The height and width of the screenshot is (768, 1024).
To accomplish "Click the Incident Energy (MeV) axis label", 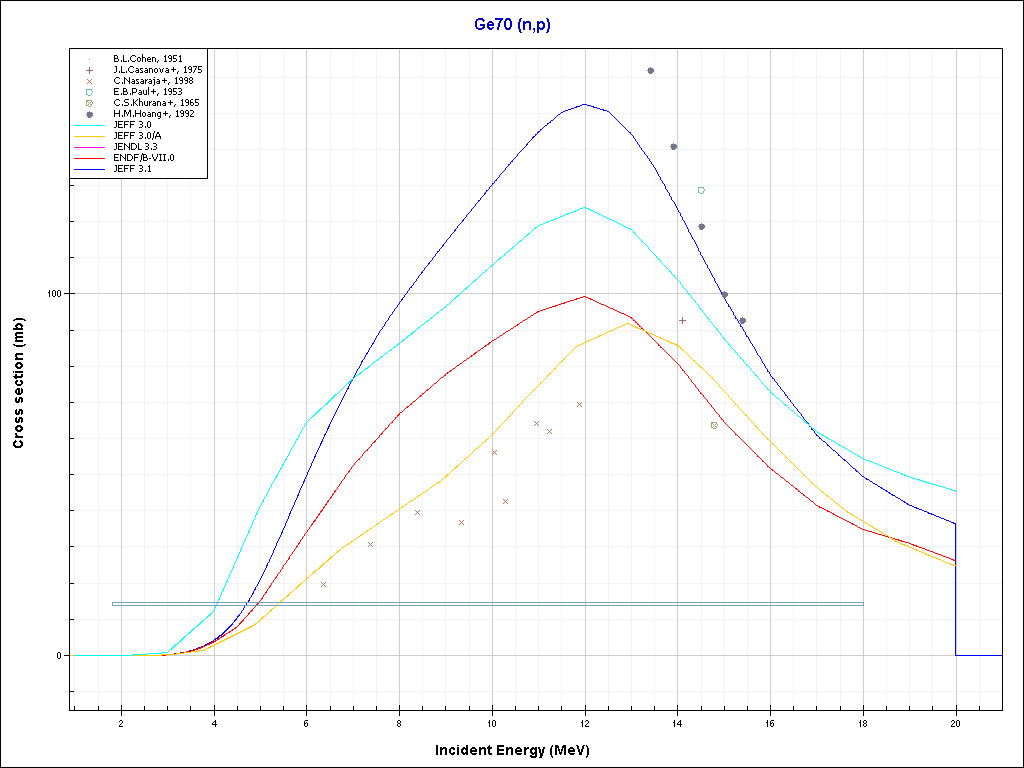I will click(519, 750).
